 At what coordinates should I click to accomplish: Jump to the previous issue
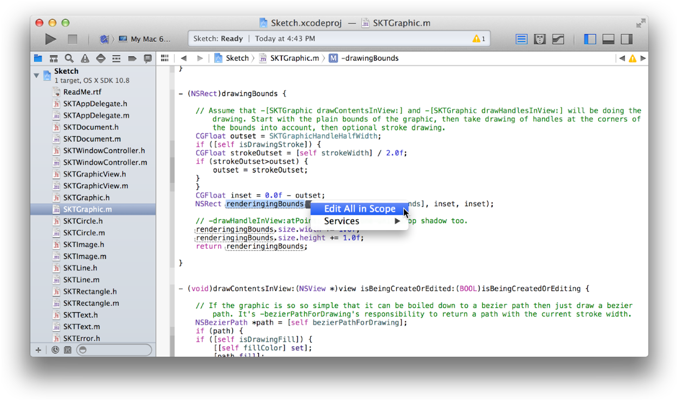[622, 58]
